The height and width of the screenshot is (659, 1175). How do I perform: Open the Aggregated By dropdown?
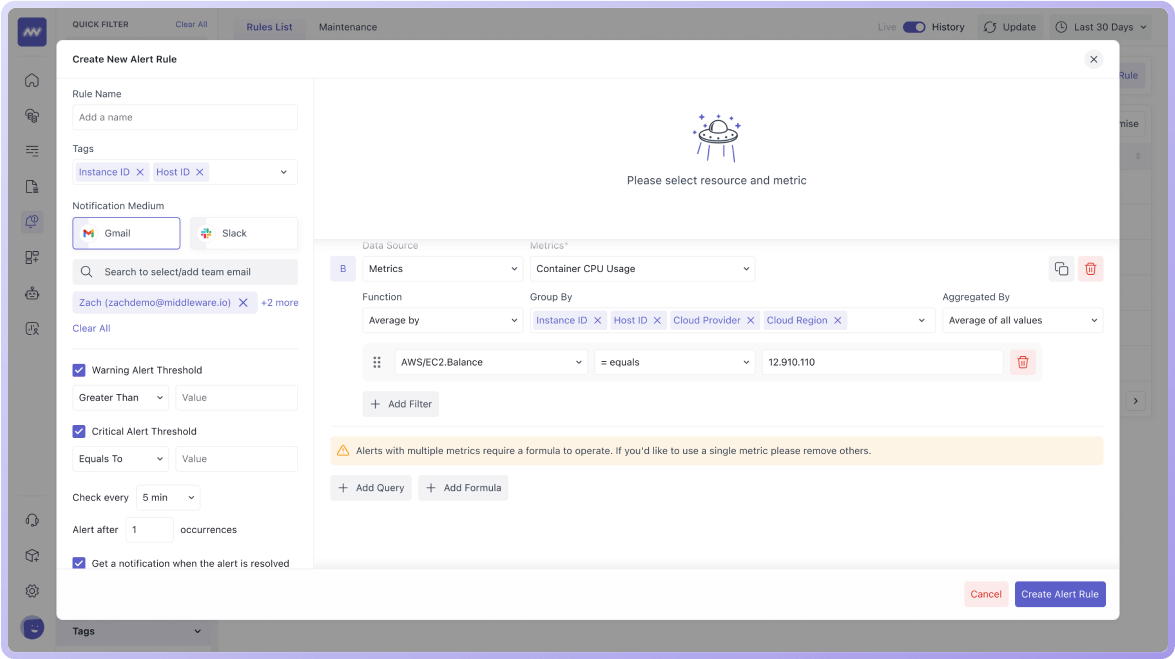(x=1023, y=320)
